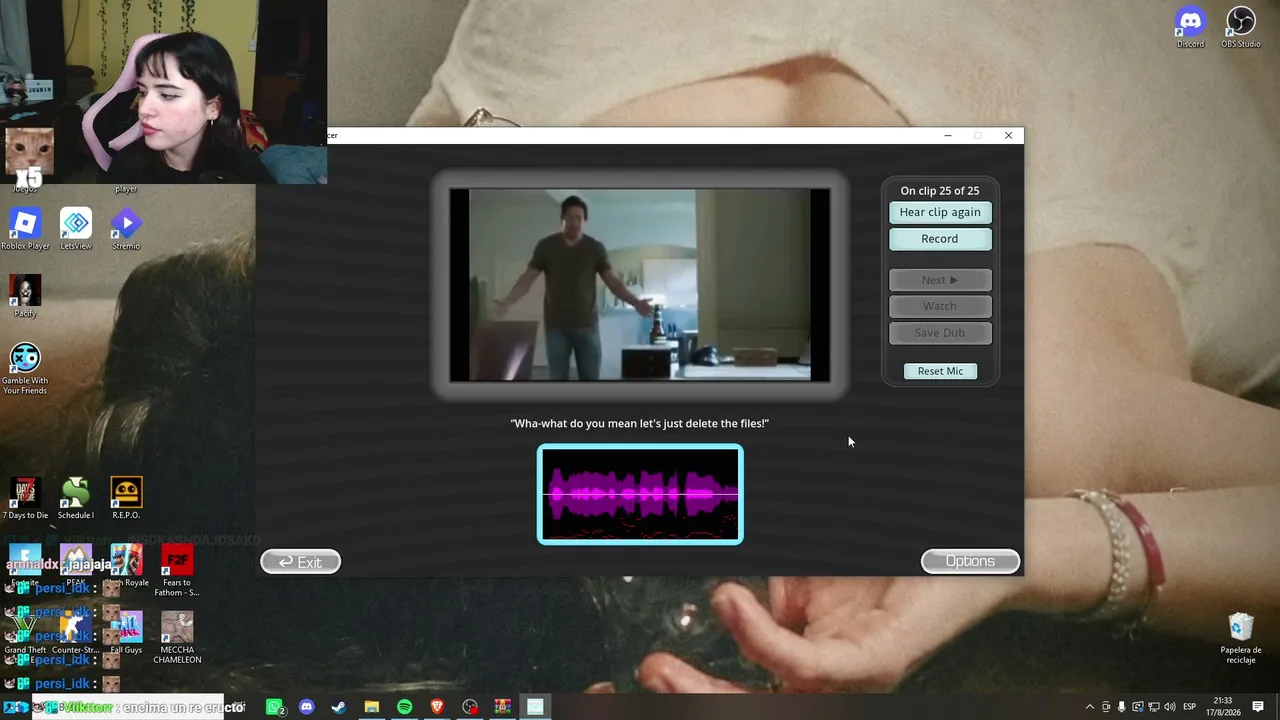Open WinRAR from the taskbar
The image size is (1280, 720).
[x=502, y=707]
